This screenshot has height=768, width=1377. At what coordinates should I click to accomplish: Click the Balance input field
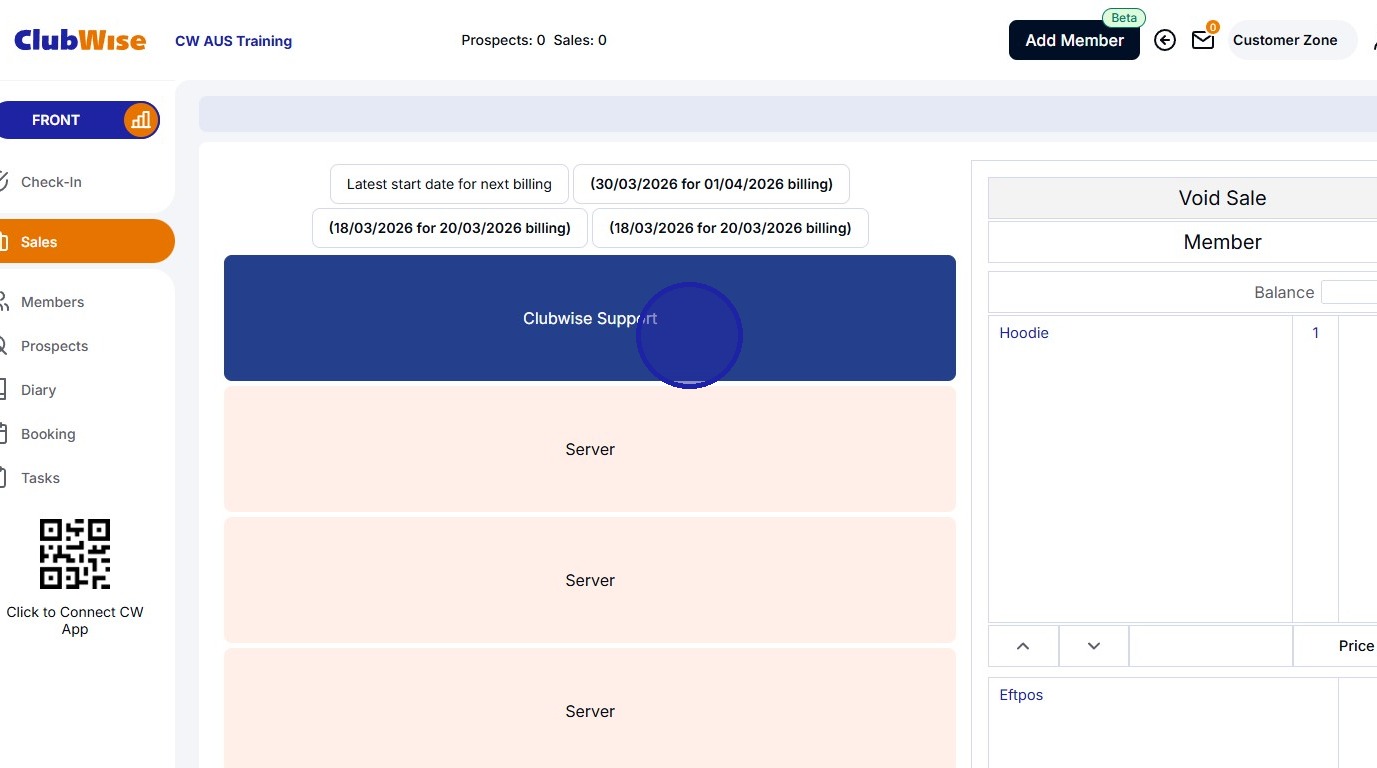pyautogui.click(x=1349, y=292)
